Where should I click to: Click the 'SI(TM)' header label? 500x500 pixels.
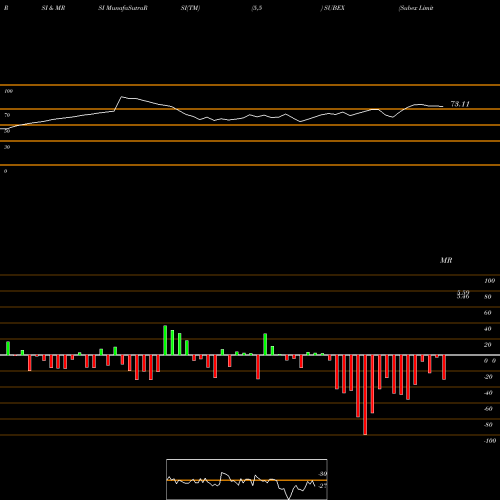pyautogui.click(x=190, y=8)
